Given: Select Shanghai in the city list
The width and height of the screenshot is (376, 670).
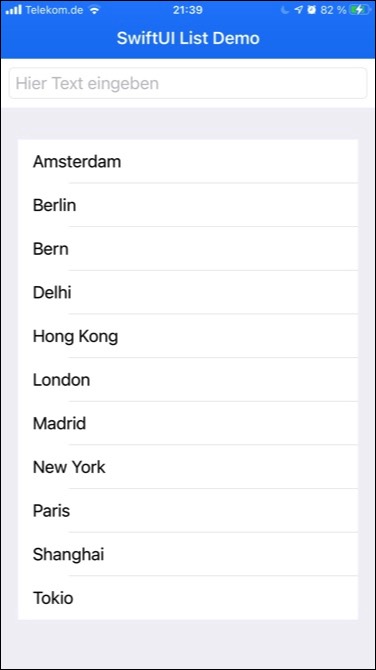Looking at the screenshot, I should 188,554.
